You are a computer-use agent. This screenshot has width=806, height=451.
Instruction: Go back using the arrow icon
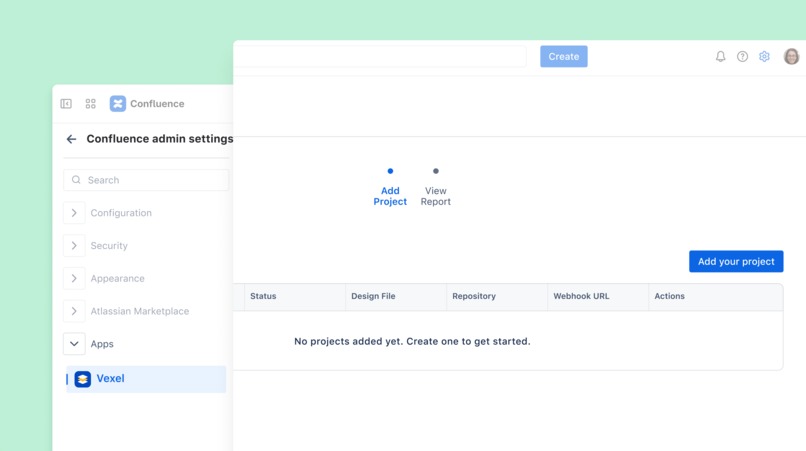[x=71, y=139]
